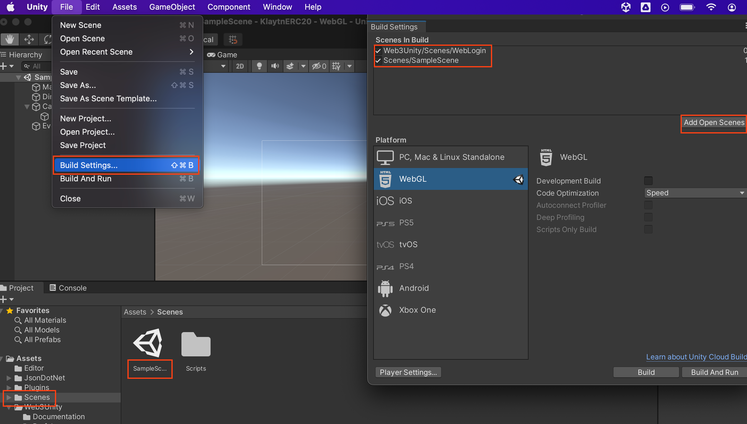
Task: Click Build And Run button in Build Settings
Action: (714, 373)
